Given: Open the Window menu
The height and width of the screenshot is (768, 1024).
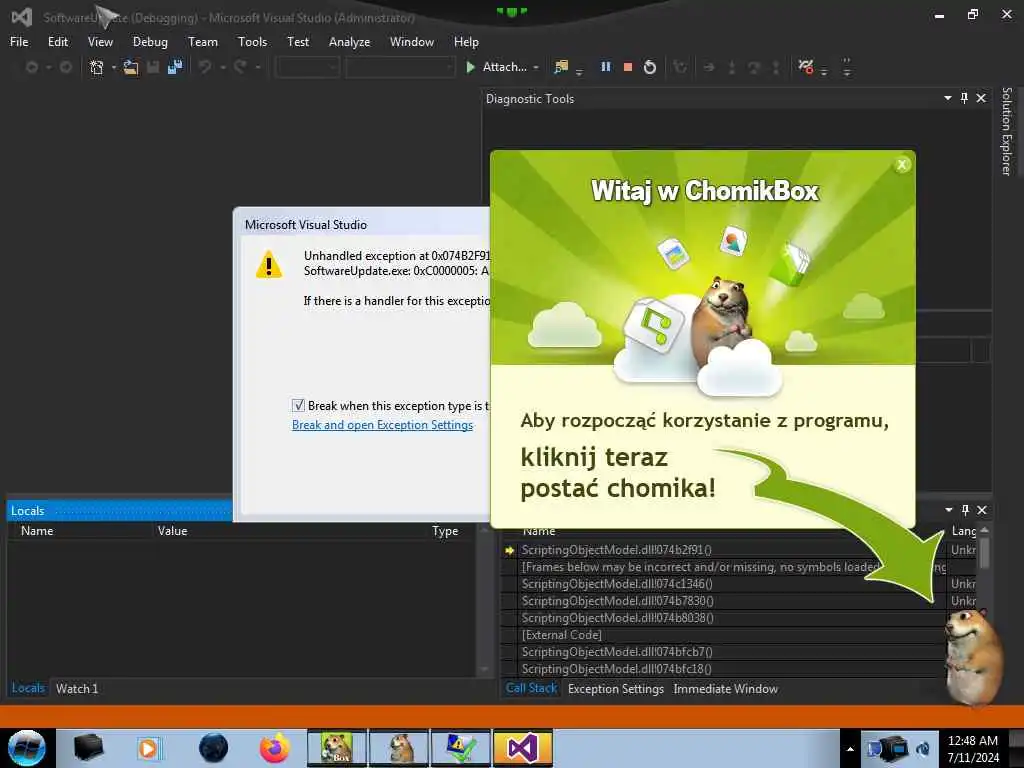Looking at the screenshot, I should coord(411,42).
